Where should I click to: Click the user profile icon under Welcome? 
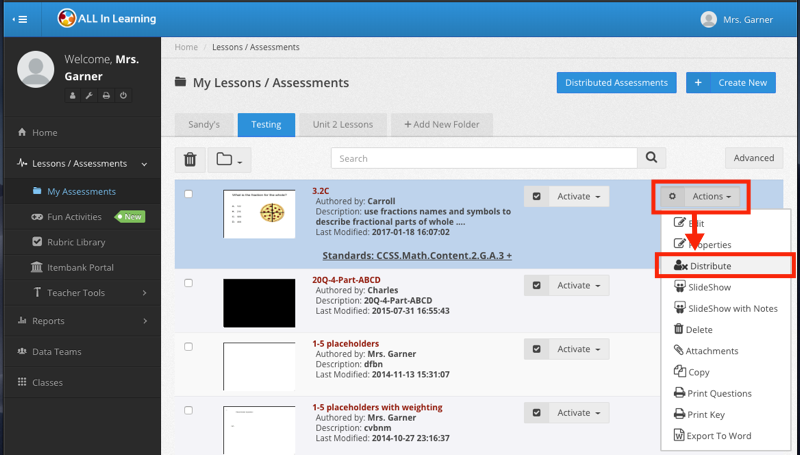72,95
